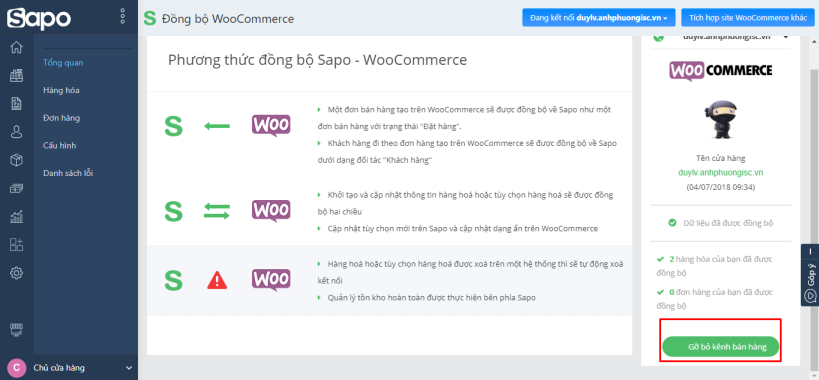Click the date (04/07/2018 09:34)

click(x=720, y=186)
